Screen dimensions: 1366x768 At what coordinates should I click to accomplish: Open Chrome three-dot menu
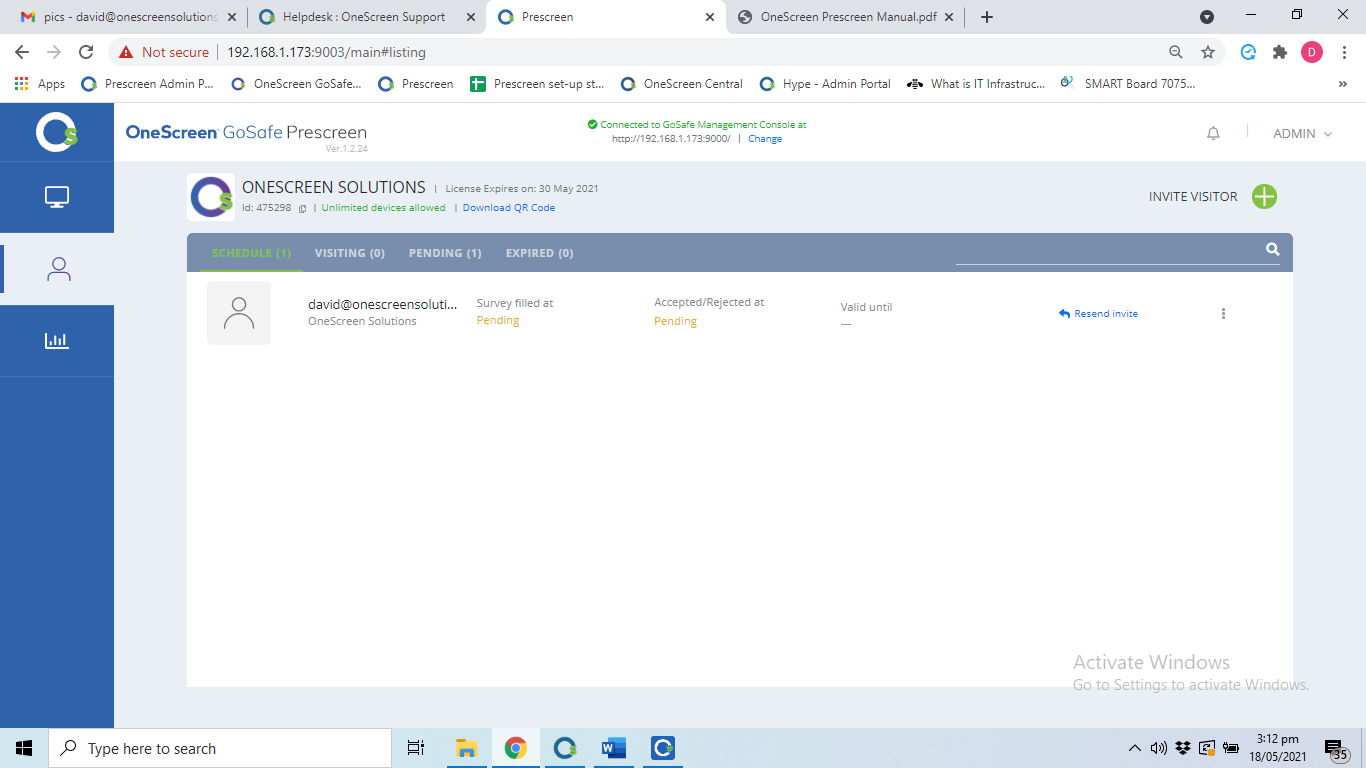coord(1344,52)
